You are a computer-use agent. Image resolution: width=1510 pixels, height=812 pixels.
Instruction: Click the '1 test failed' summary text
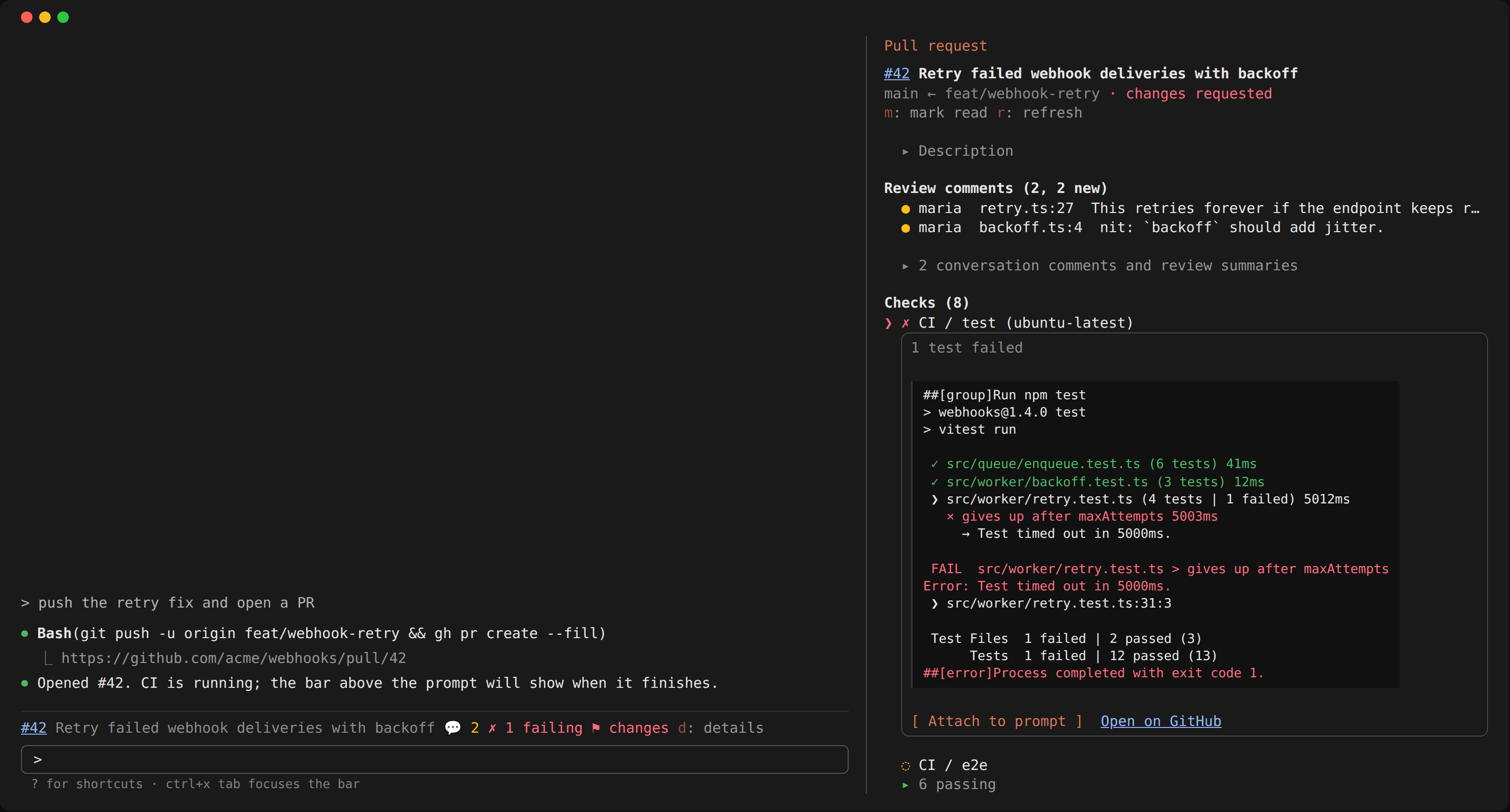click(x=967, y=347)
